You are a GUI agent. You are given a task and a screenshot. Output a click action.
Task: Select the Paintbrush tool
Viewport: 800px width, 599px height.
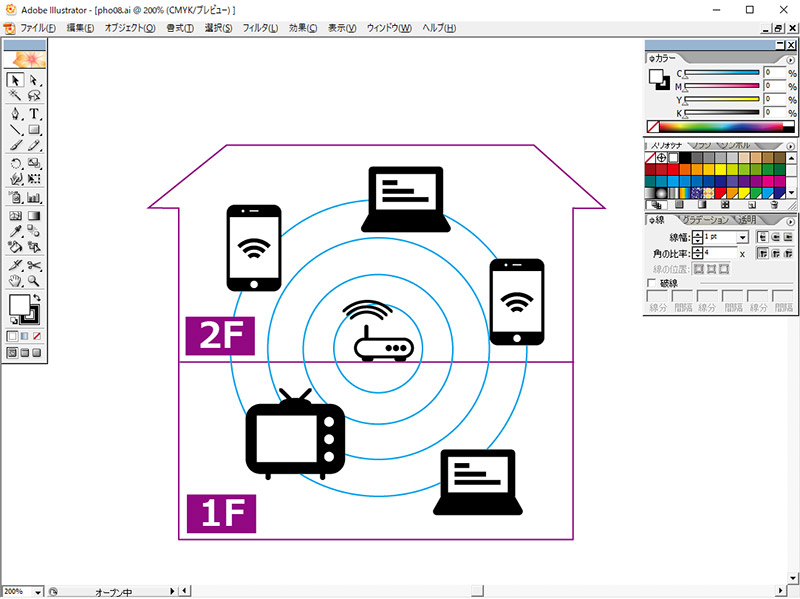pos(15,145)
